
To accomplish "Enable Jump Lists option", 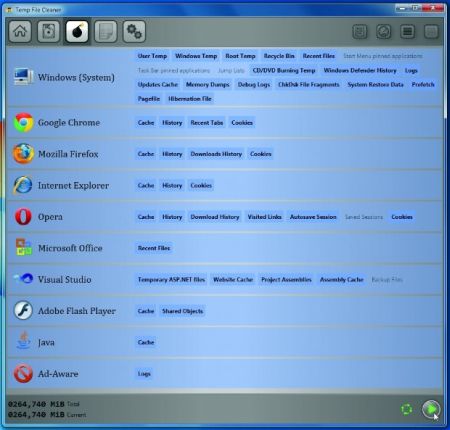I will coord(231,70).
